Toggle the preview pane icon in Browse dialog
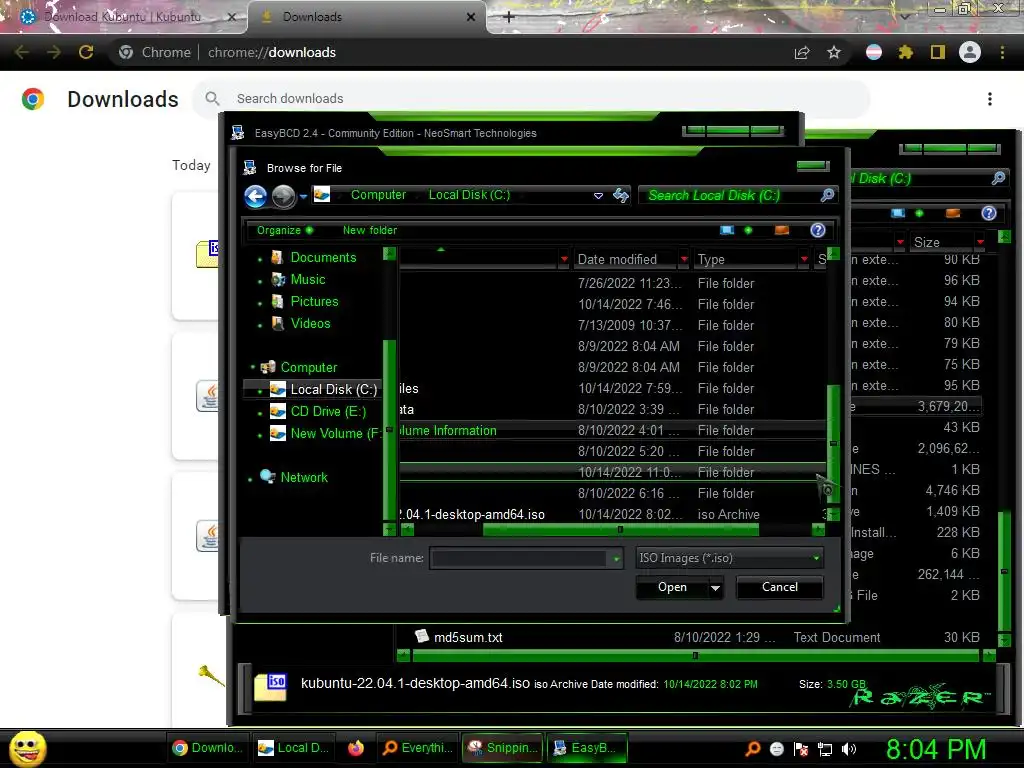 click(x=782, y=230)
